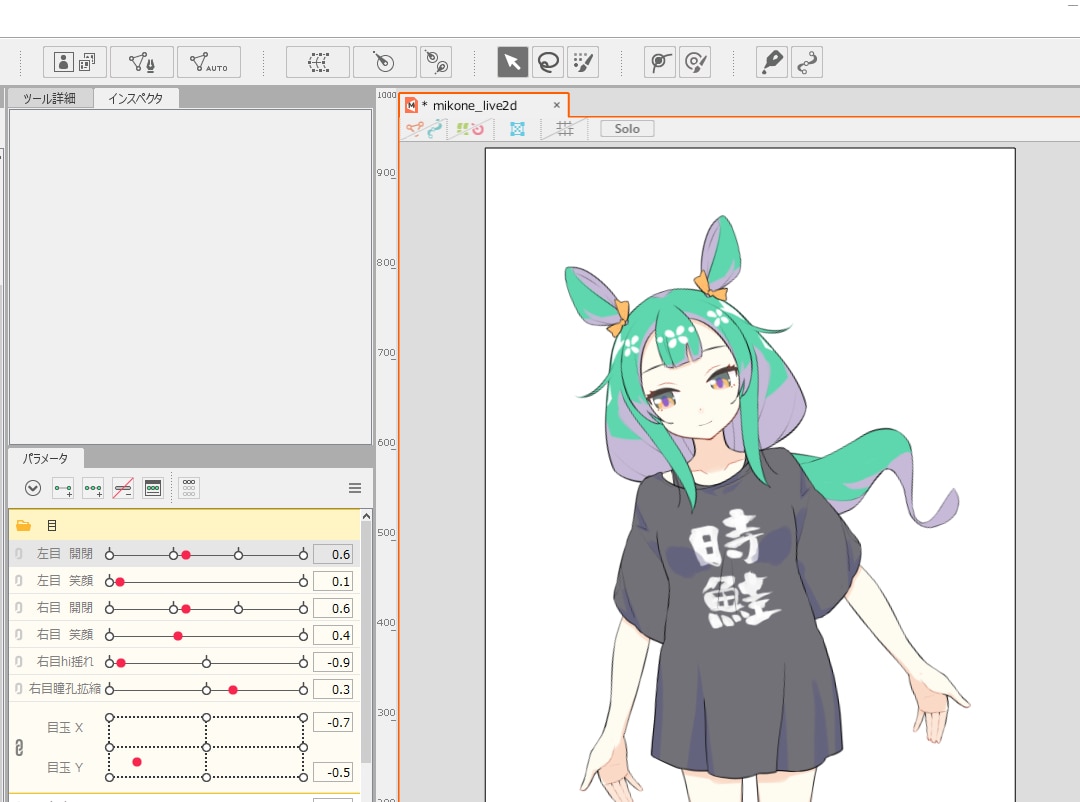Click the 目玉 Y value field -0.5
The width and height of the screenshot is (1080, 802).
click(333, 772)
